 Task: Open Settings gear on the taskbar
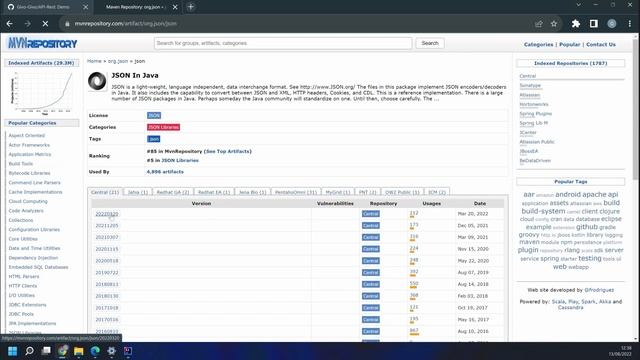click(x=111, y=351)
